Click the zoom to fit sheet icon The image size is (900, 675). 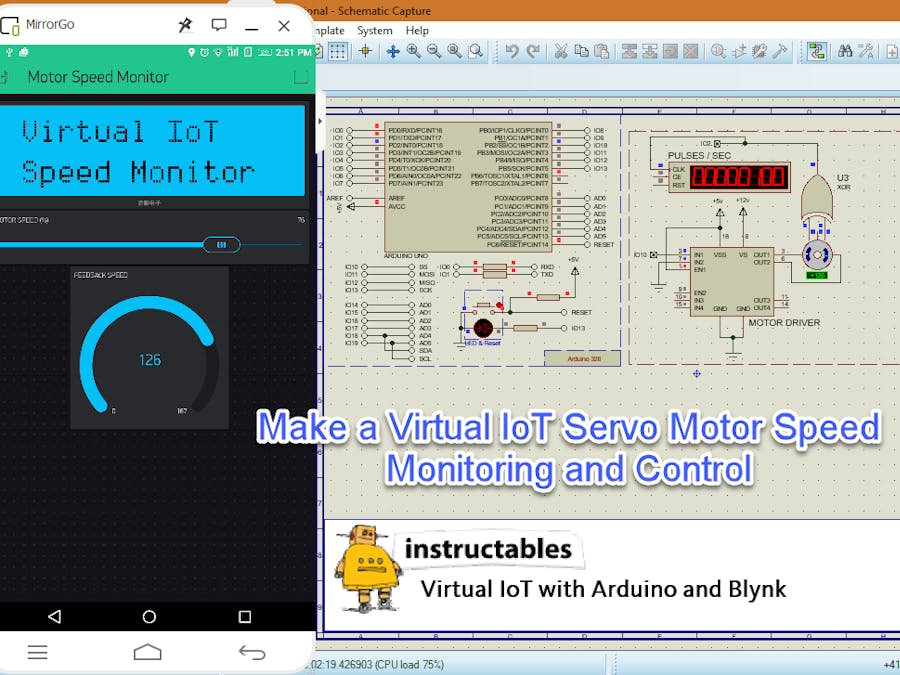[x=455, y=52]
